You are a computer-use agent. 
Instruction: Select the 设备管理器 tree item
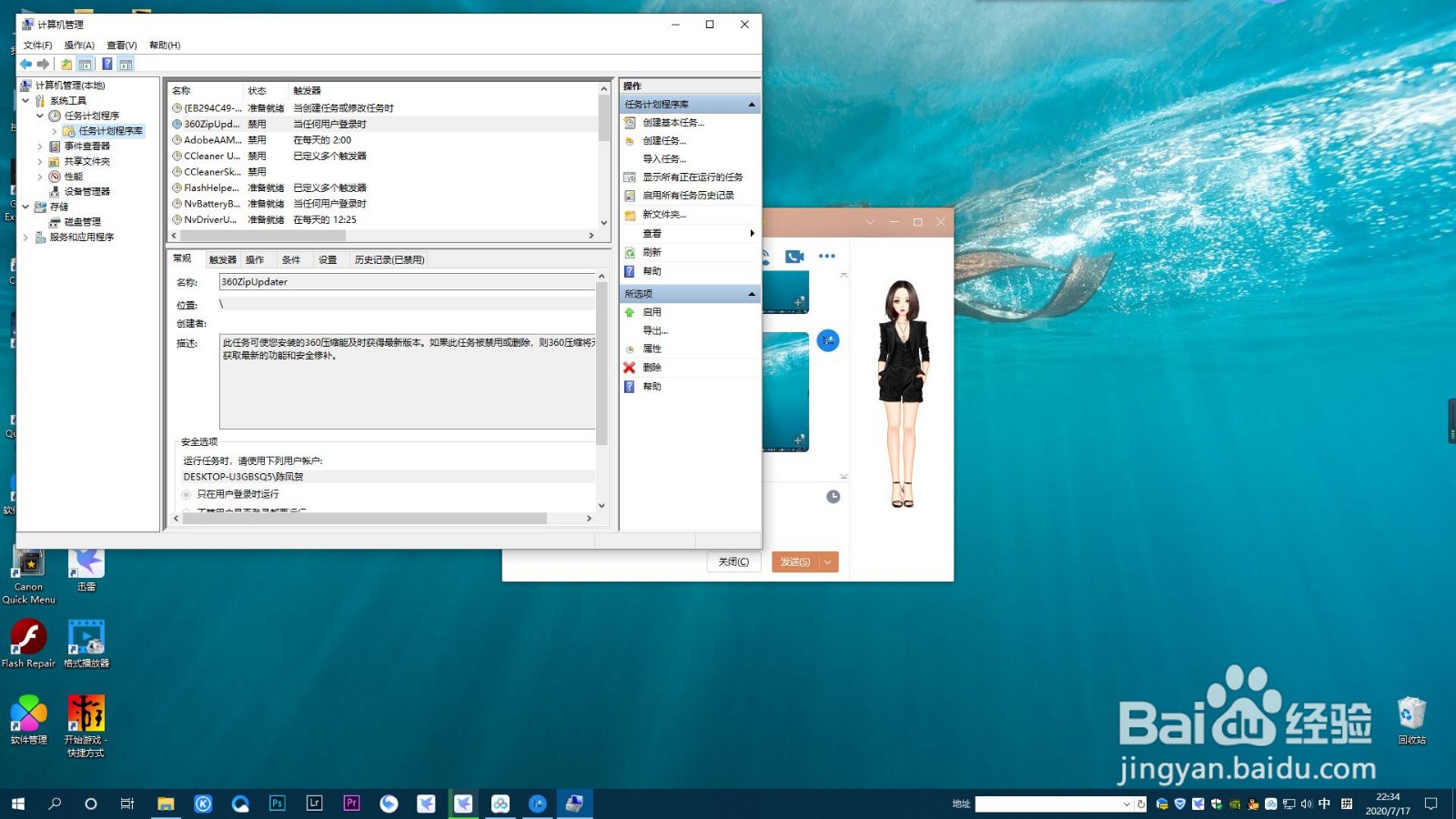87,192
